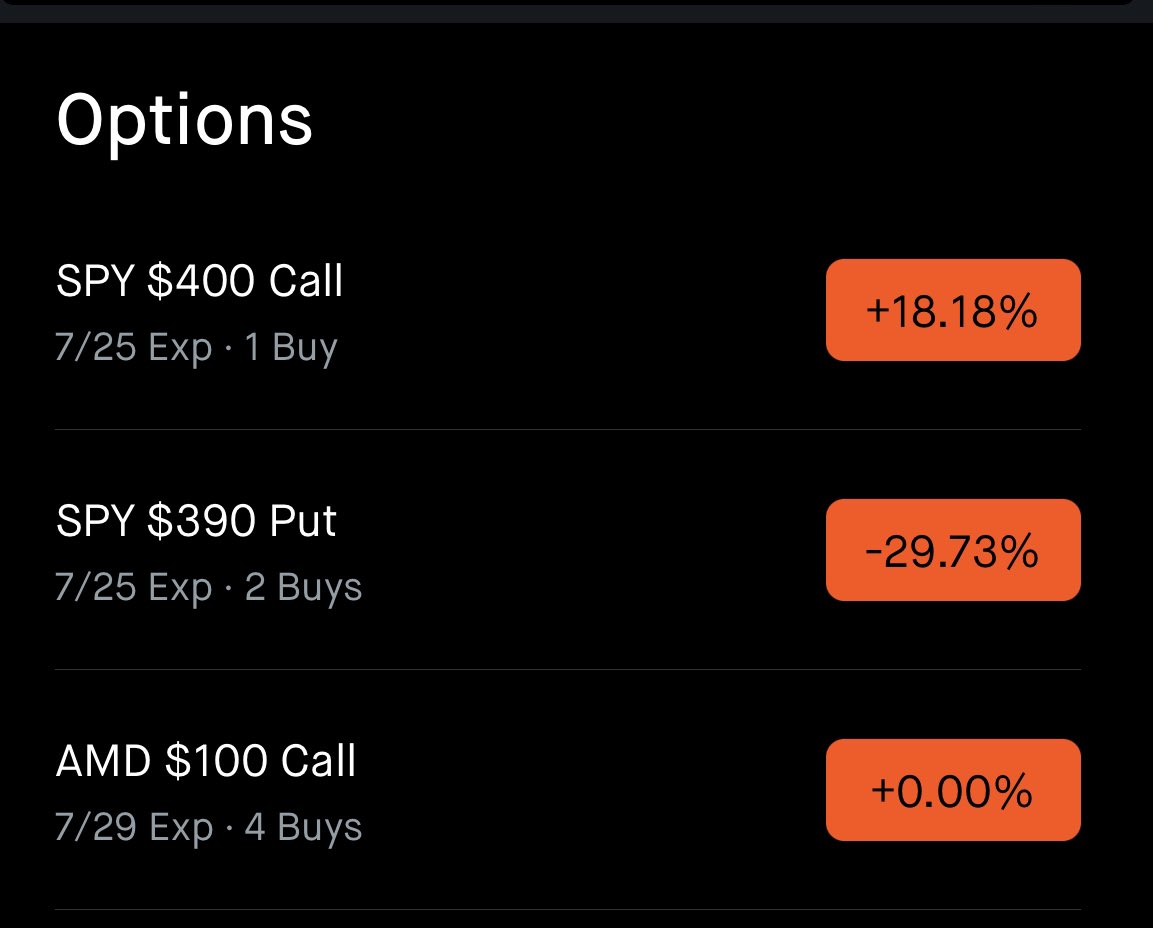Open the SPY $400 Call position

568,310
